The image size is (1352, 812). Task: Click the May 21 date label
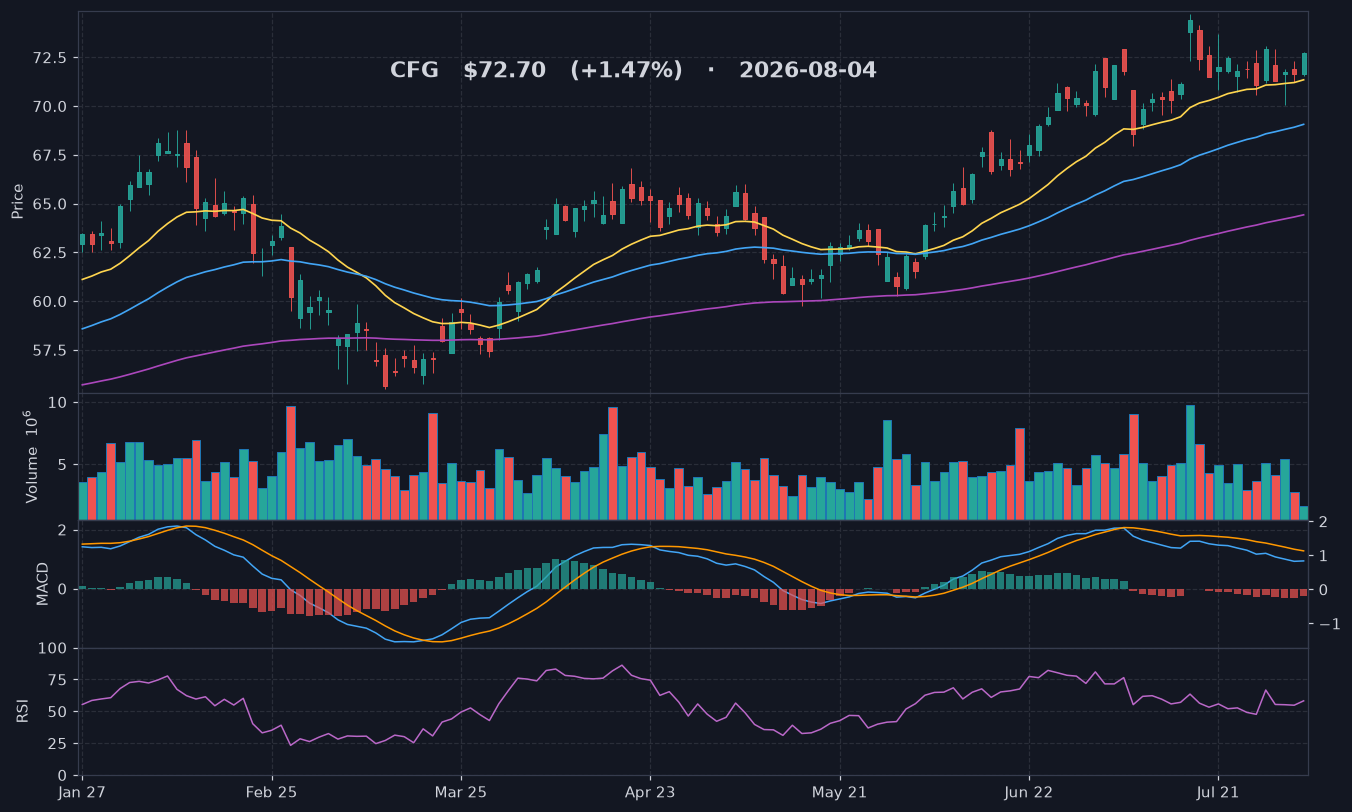tap(840, 792)
